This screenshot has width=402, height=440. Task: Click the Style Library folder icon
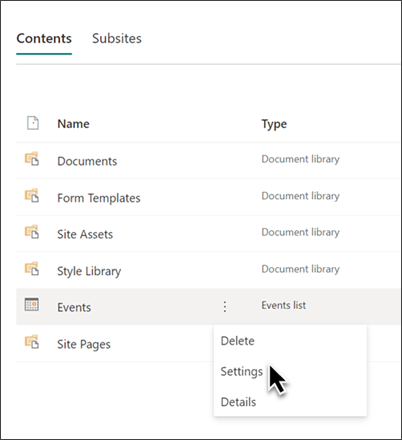pos(32,269)
